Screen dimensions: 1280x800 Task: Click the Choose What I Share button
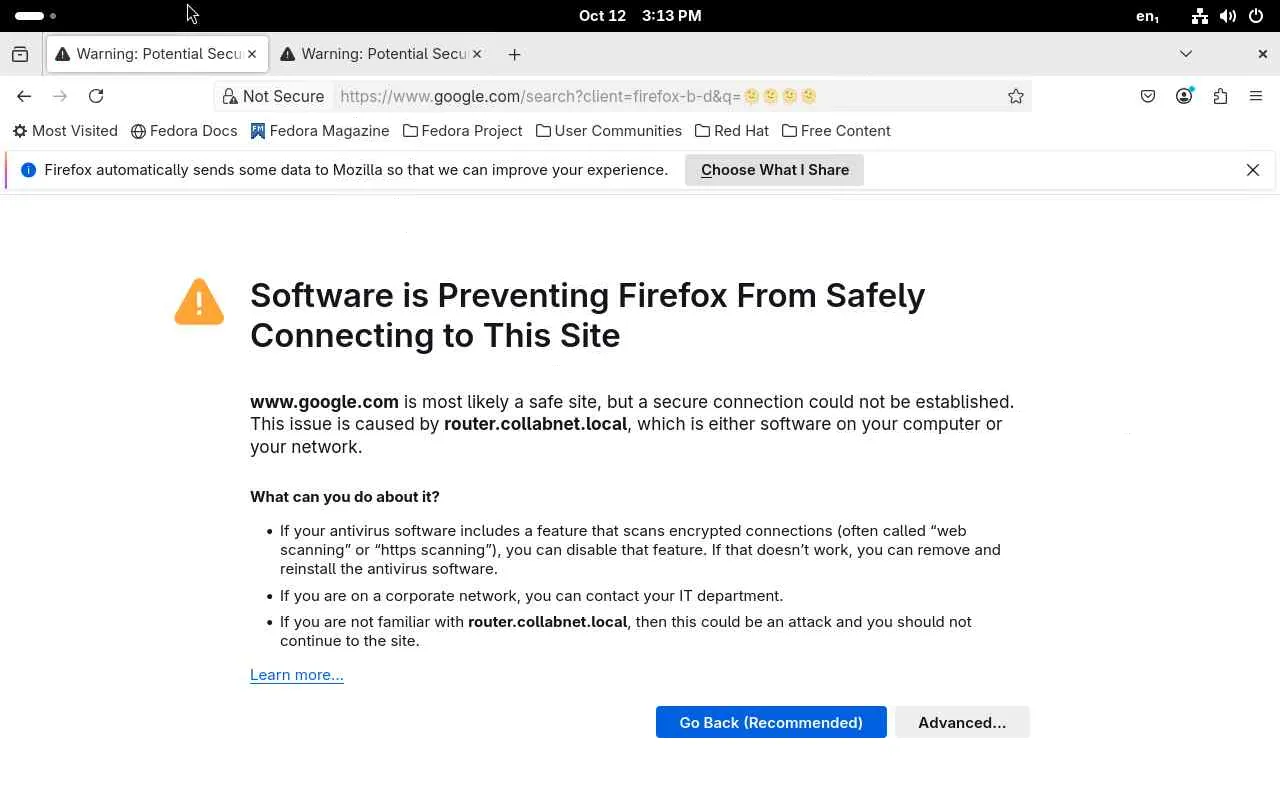tap(774, 170)
